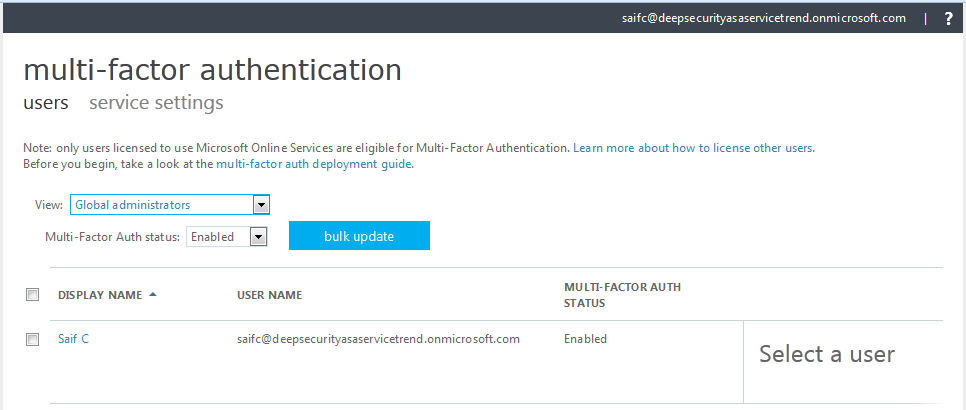The height and width of the screenshot is (410, 966).
Task: Click the DISPLAY NAME column header text
Action: (100, 295)
